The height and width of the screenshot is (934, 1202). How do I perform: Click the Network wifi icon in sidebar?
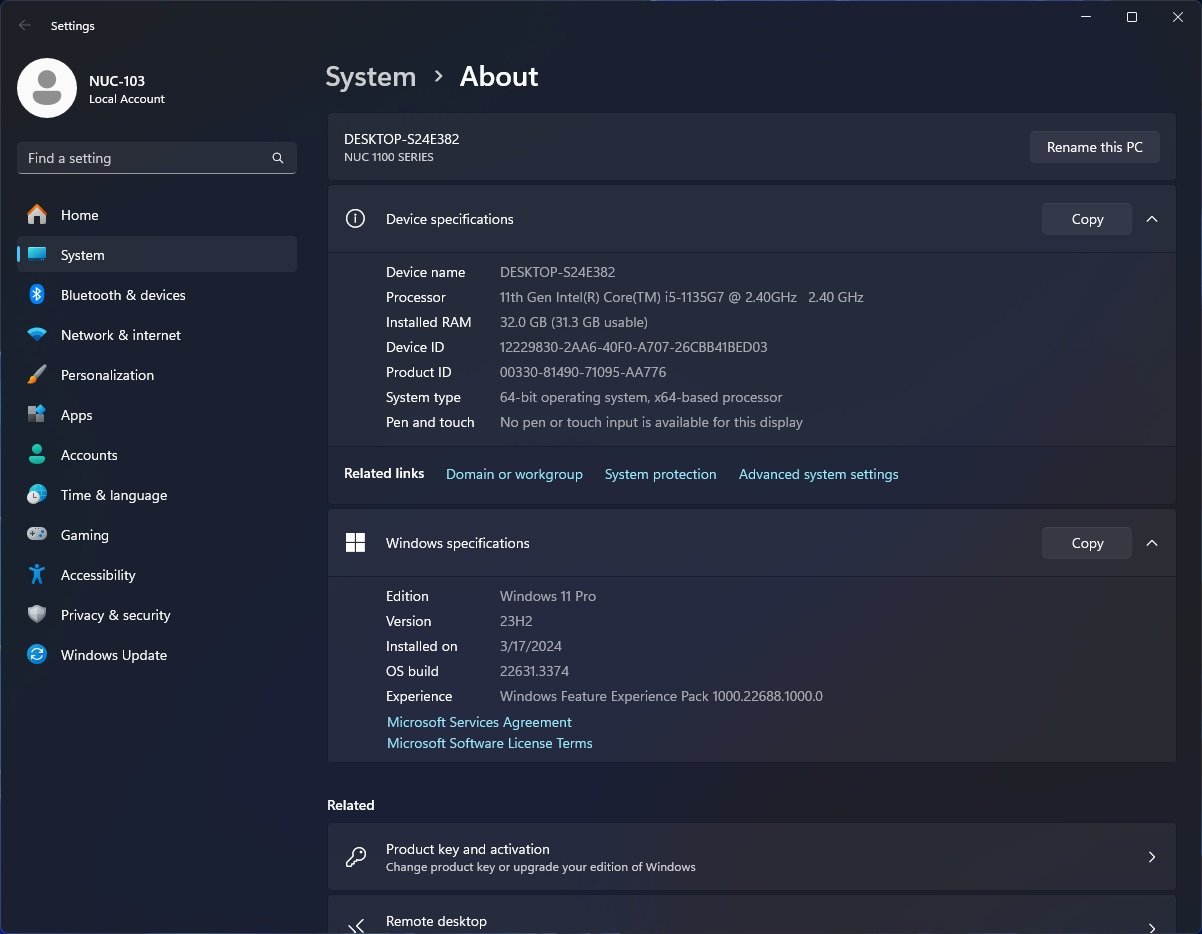point(37,335)
